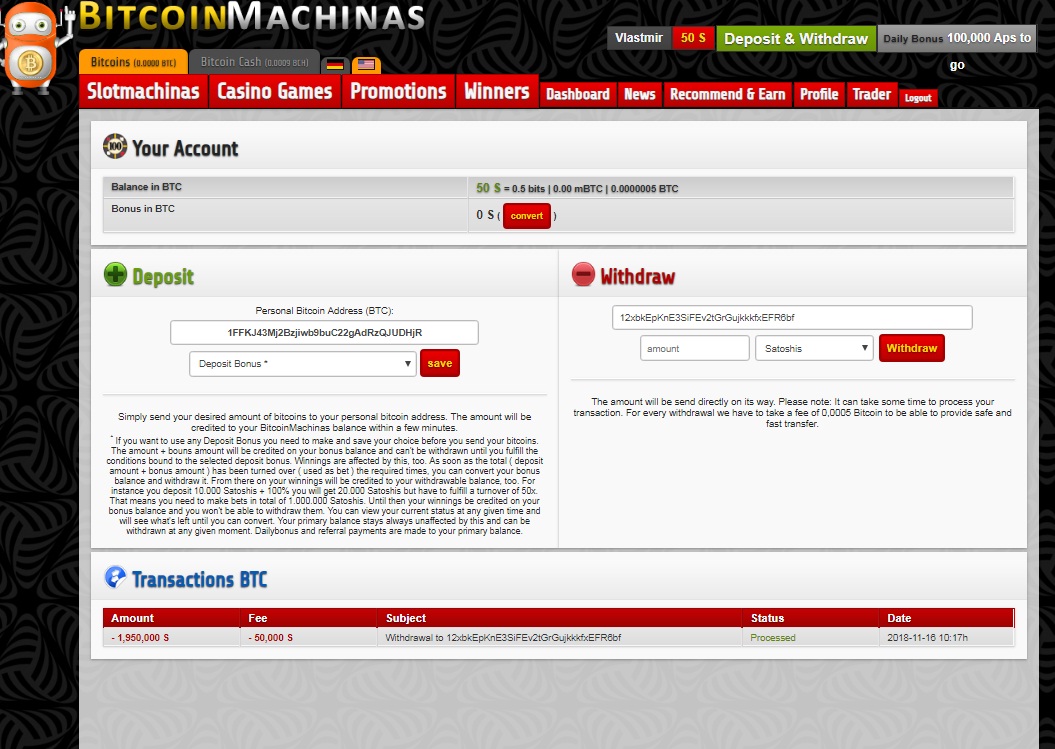Click the withdrawal amount input field
This screenshot has height=749, width=1055.
(694, 348)
